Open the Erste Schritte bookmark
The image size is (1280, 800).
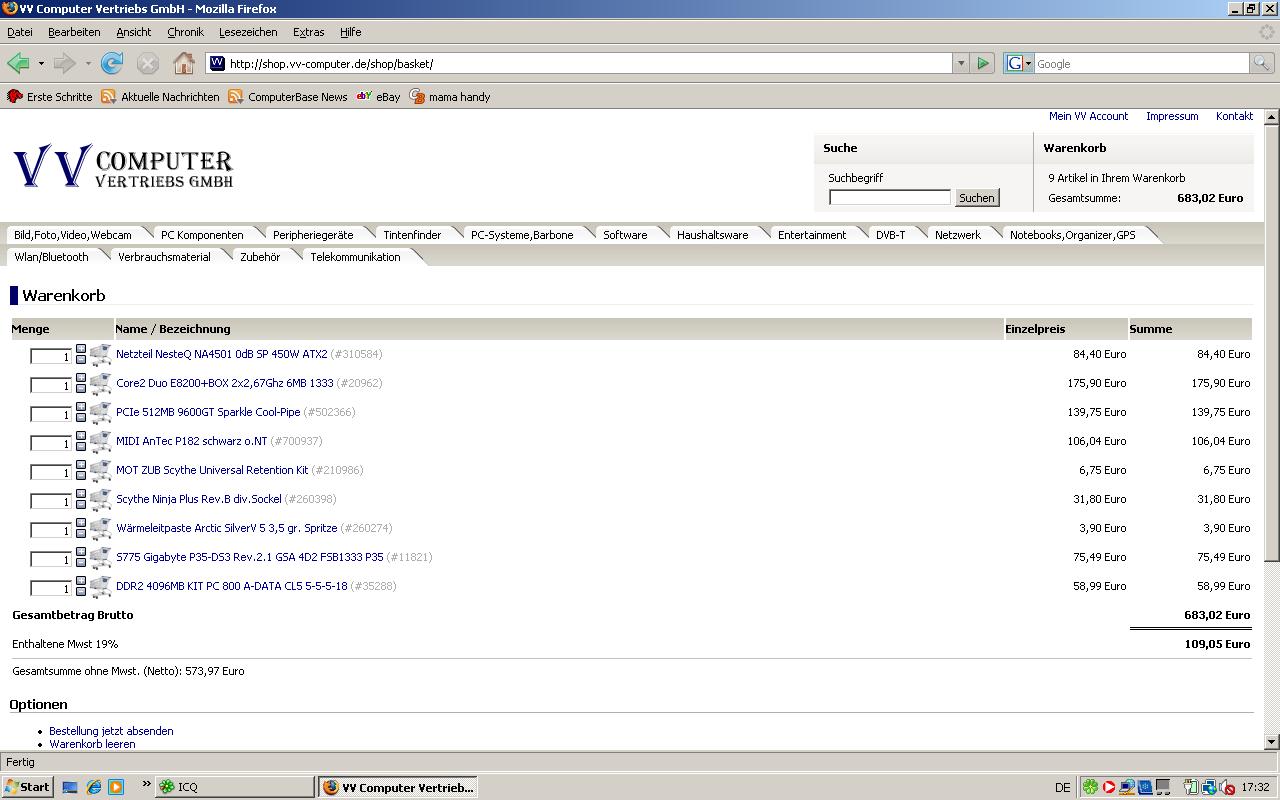(50, 97)
